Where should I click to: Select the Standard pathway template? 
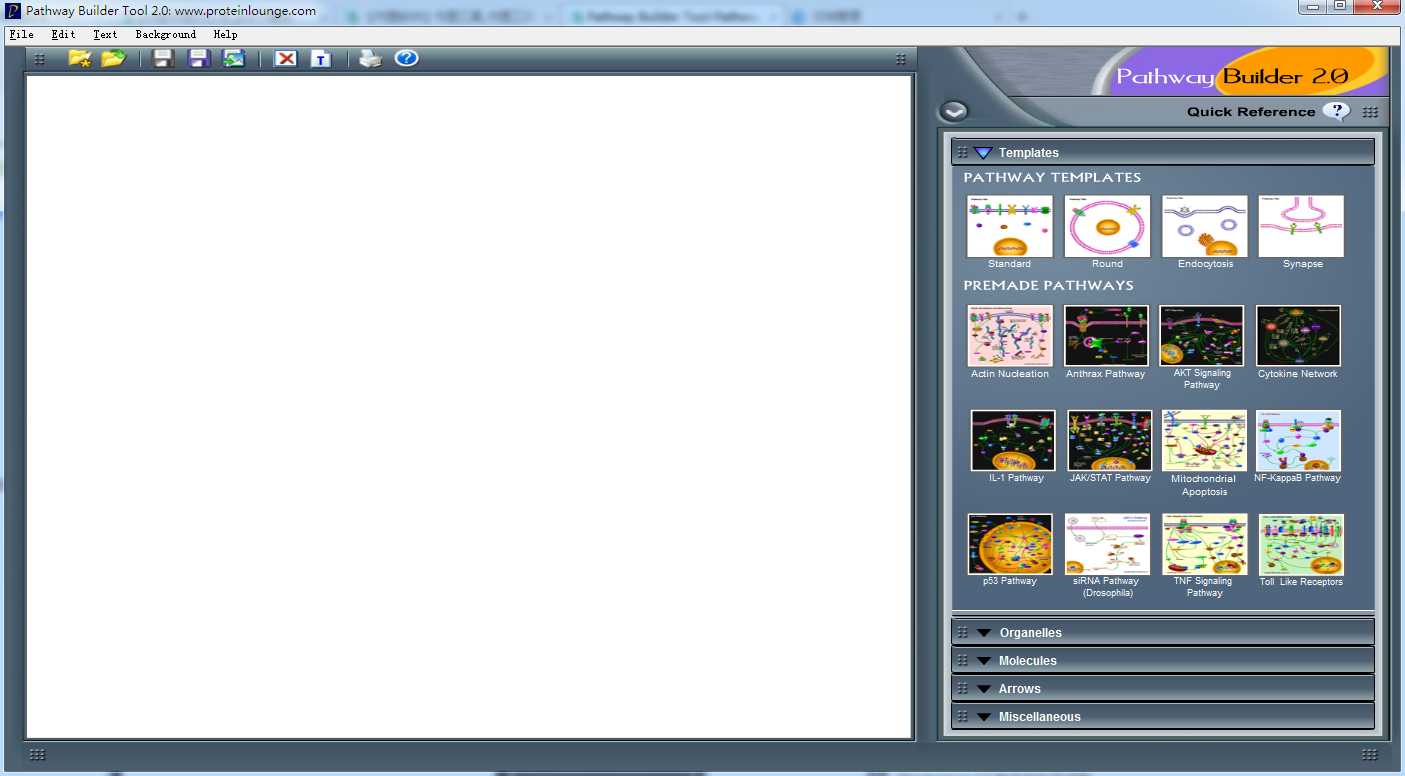(1009, 227)
